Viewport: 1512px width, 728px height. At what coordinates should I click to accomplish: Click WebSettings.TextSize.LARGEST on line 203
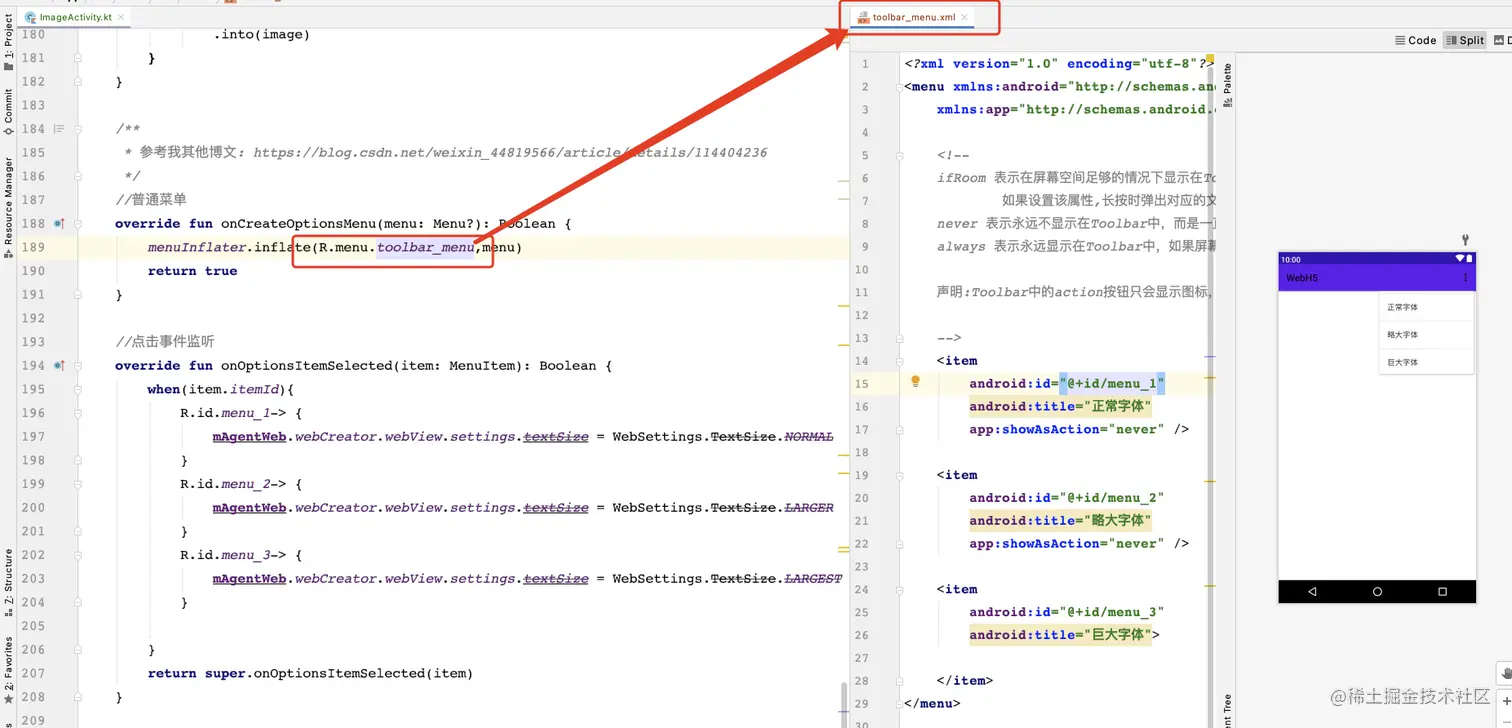click(727, 579)
